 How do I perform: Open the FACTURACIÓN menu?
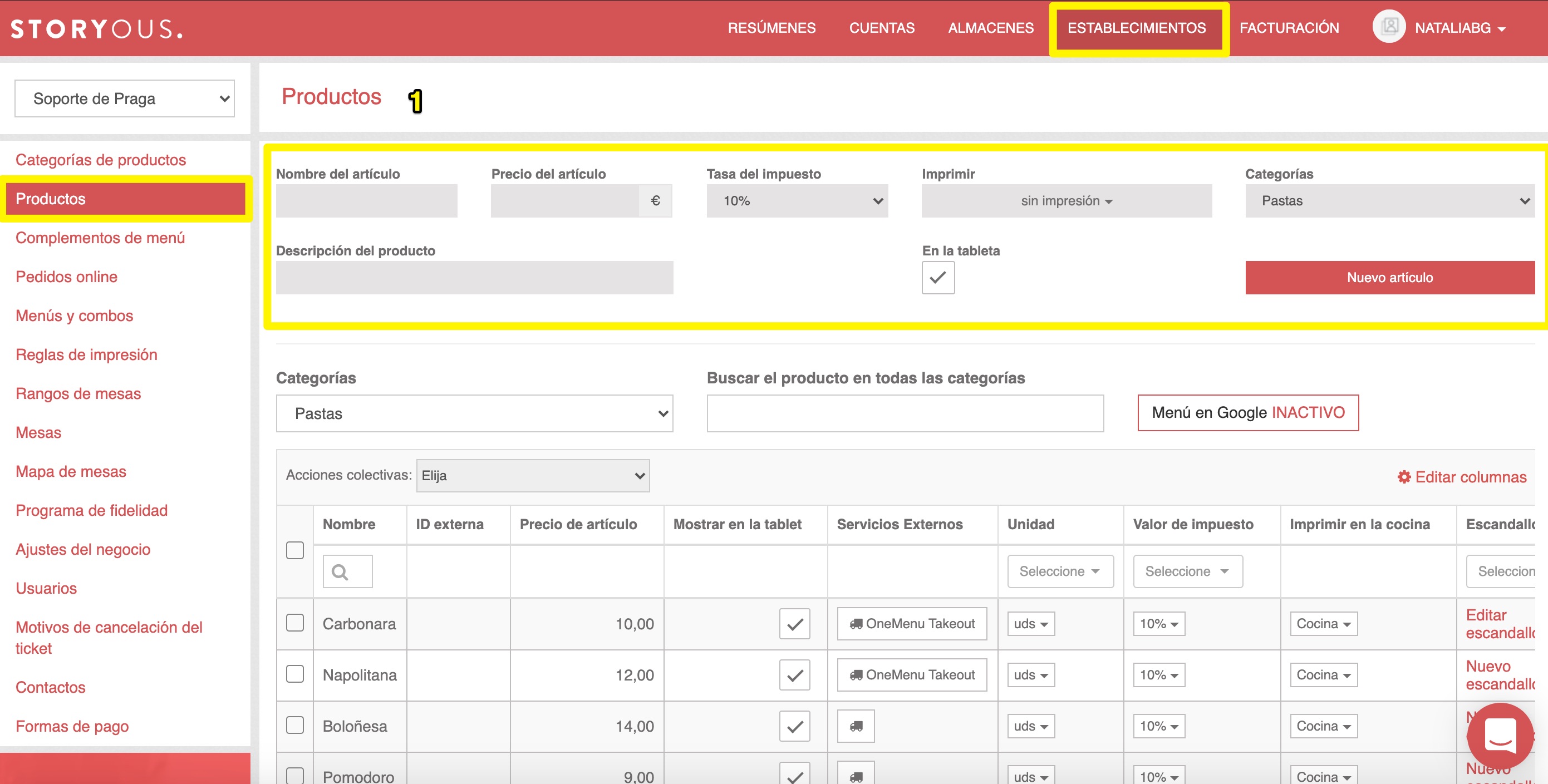[x=1289, y=28]
